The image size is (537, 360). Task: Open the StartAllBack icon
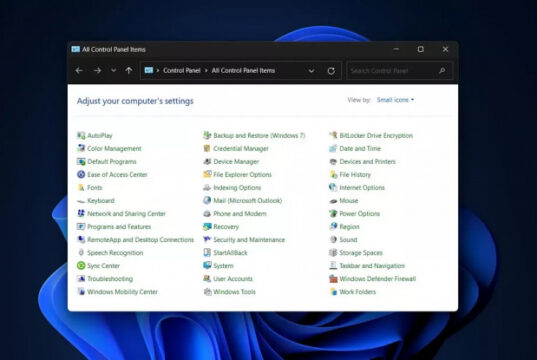(x=207, y=252)
